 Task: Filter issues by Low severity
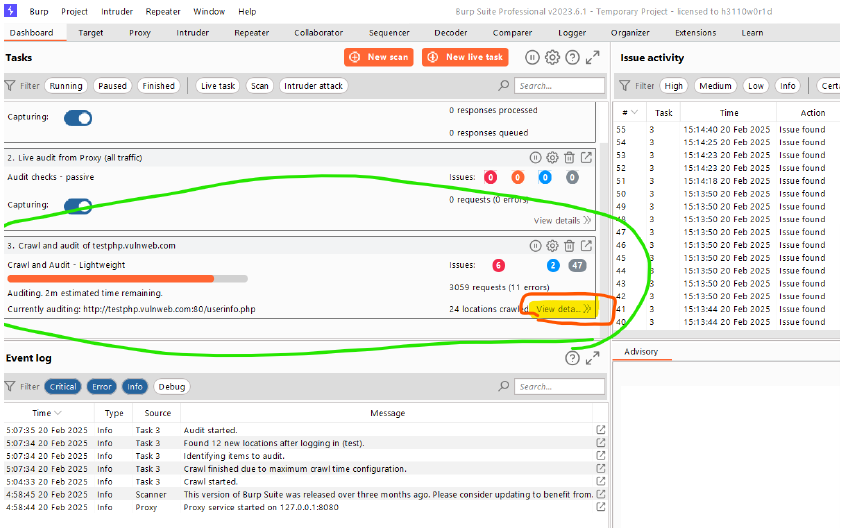755,86
